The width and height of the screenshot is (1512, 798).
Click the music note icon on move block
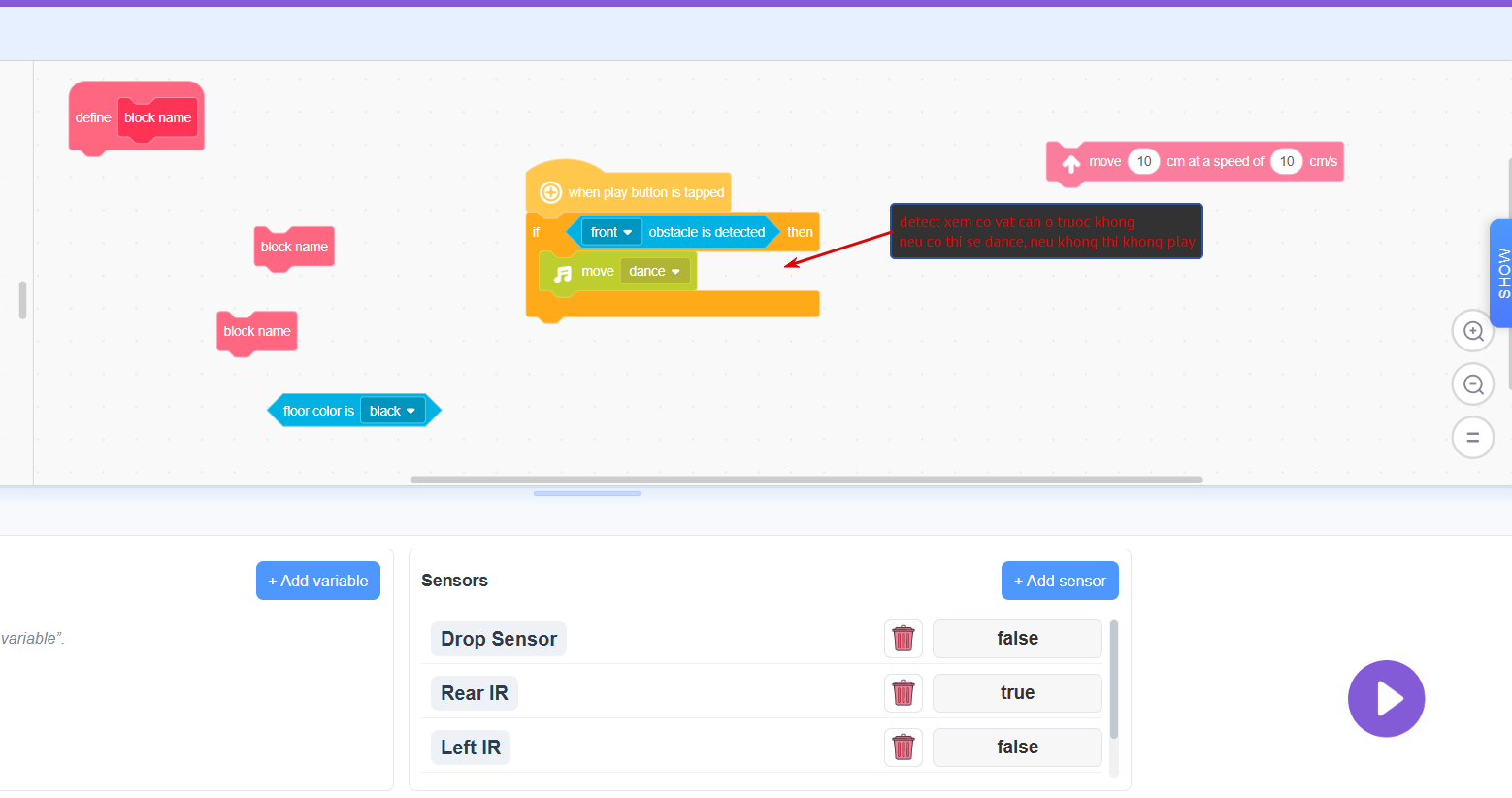[x=563, y=273]
